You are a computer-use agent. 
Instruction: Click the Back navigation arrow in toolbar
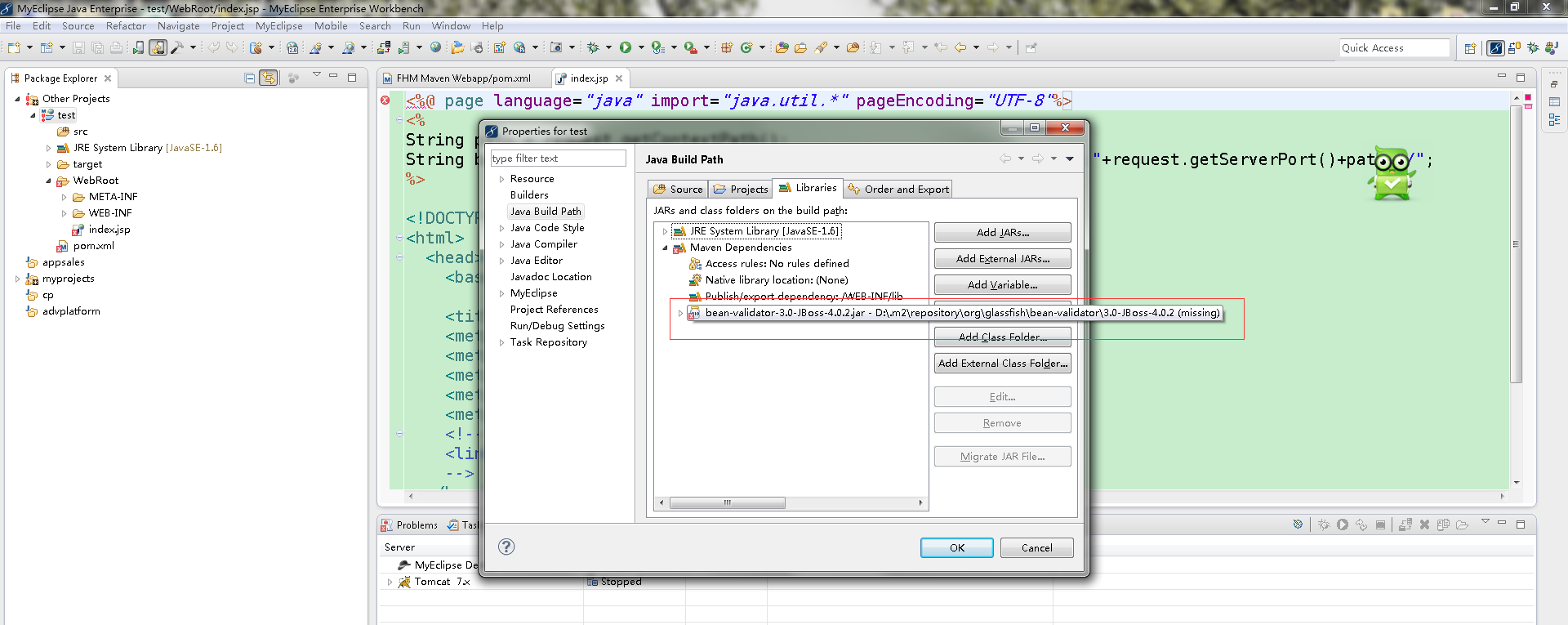[x=960, y=47]
